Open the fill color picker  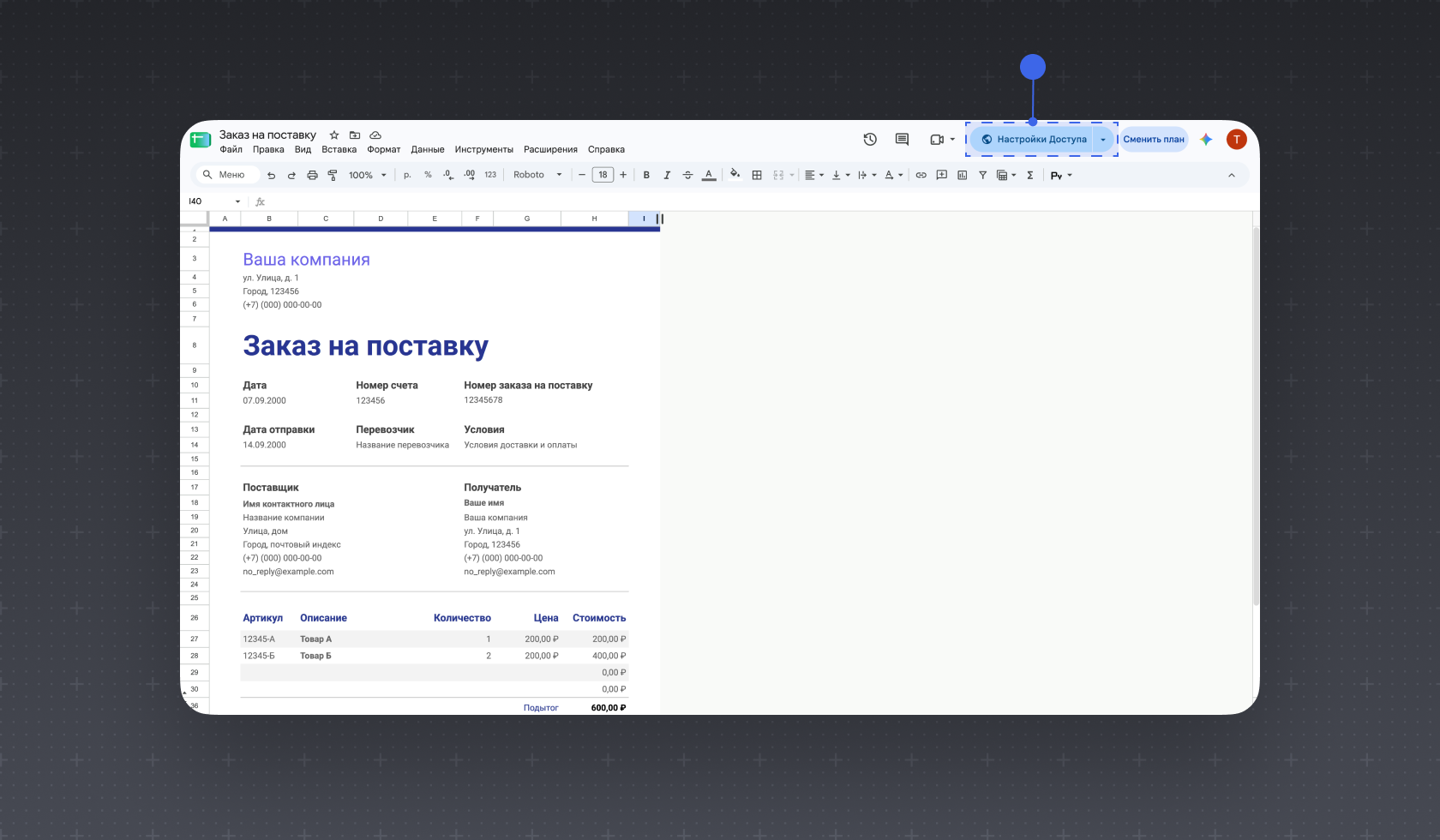point(735,175)
